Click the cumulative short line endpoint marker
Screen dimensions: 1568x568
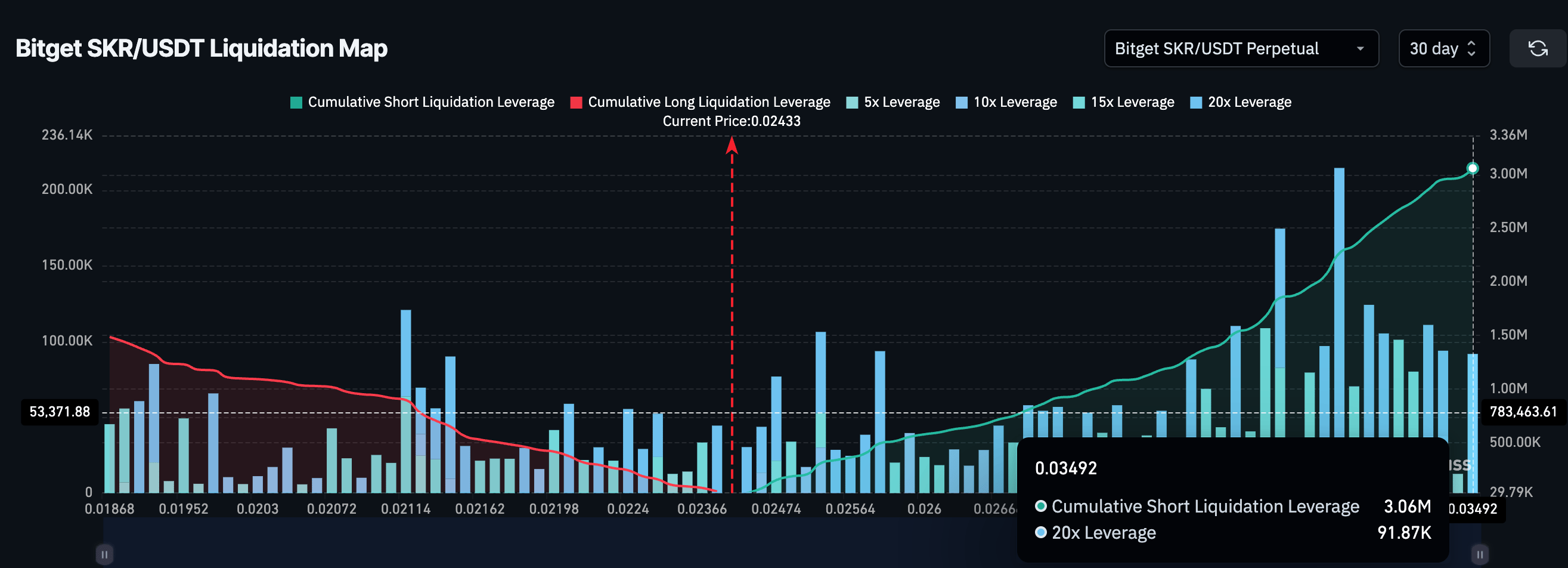1473,168
